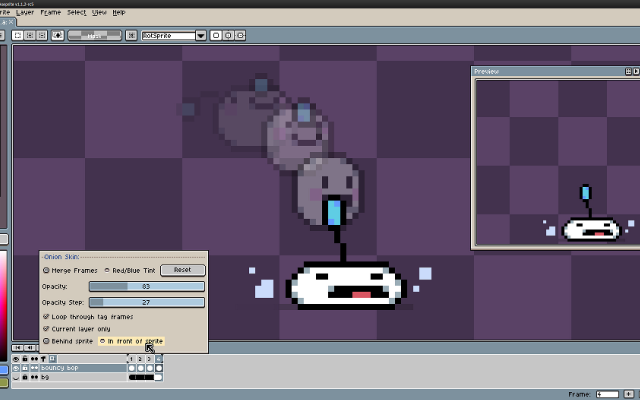Click the olive background color swatch
The image size is (640, 400).
tap(4, 383)
